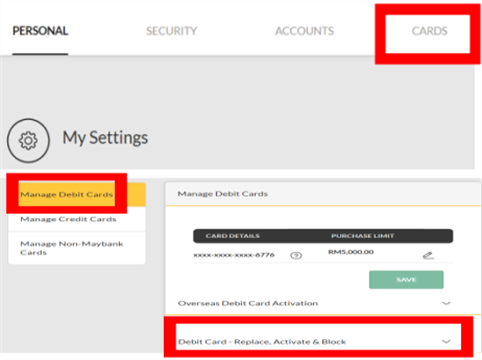Screen dimensions: 482x360
Task: Switch to the ACCOUNTS tab
Action: 304,31
